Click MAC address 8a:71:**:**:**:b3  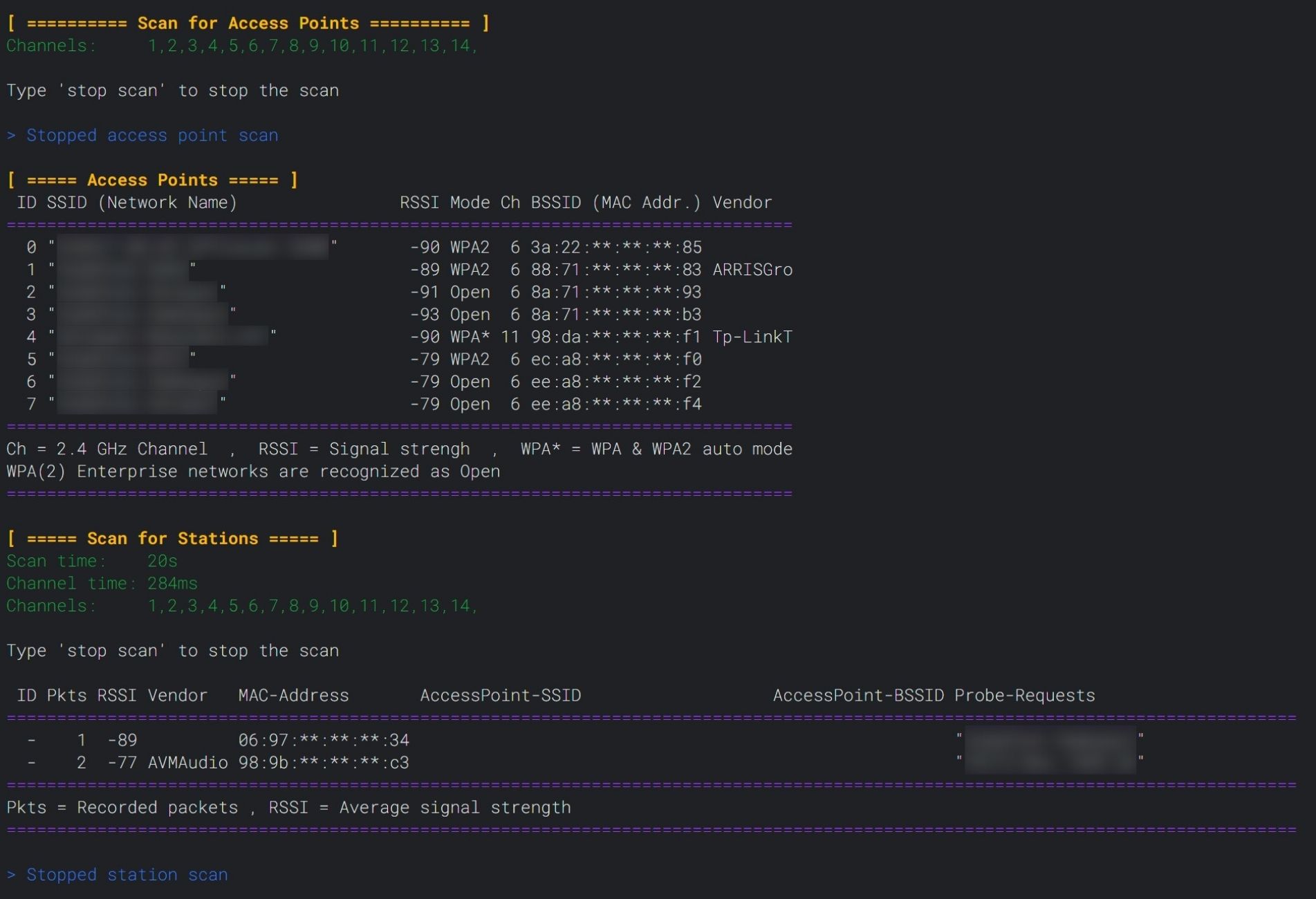point(616,315)
